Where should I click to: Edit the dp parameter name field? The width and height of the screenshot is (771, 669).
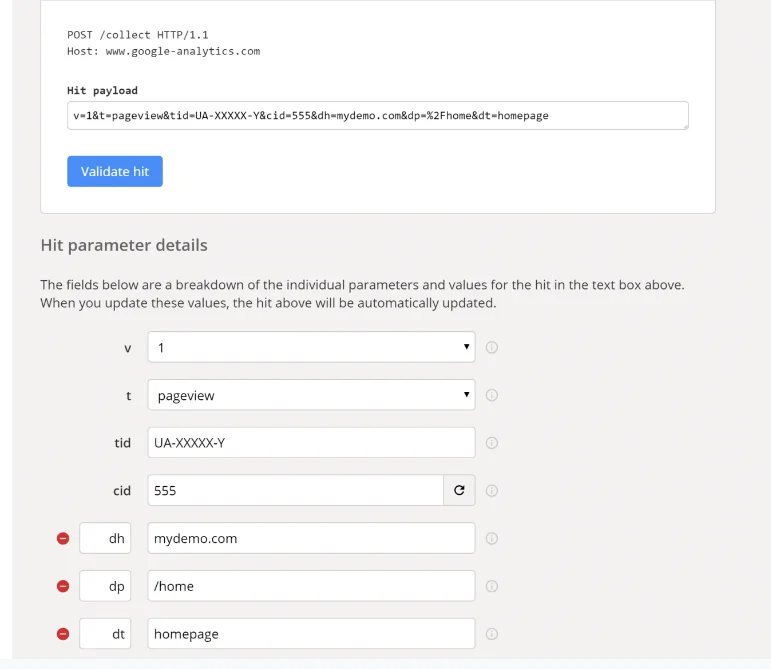click(105, 585)
